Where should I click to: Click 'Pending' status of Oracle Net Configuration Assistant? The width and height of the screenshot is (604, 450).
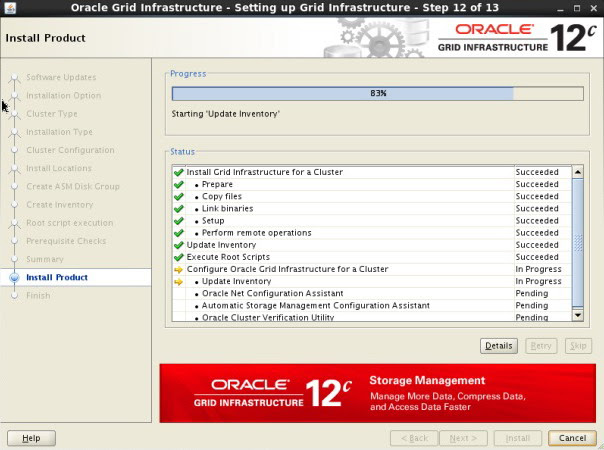coord(532,294)
